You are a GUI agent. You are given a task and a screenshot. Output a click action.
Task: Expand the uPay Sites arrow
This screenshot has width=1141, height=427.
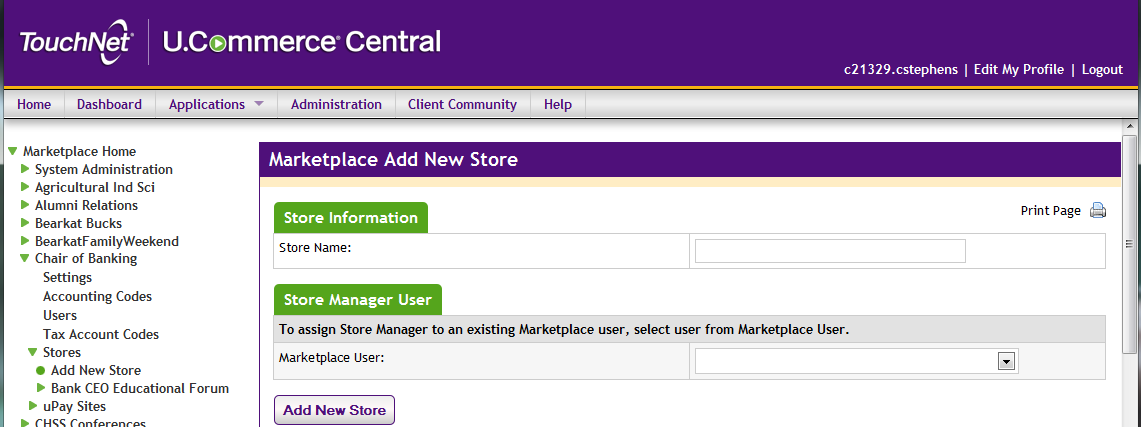pyautogui.click(x=33, y=406)
